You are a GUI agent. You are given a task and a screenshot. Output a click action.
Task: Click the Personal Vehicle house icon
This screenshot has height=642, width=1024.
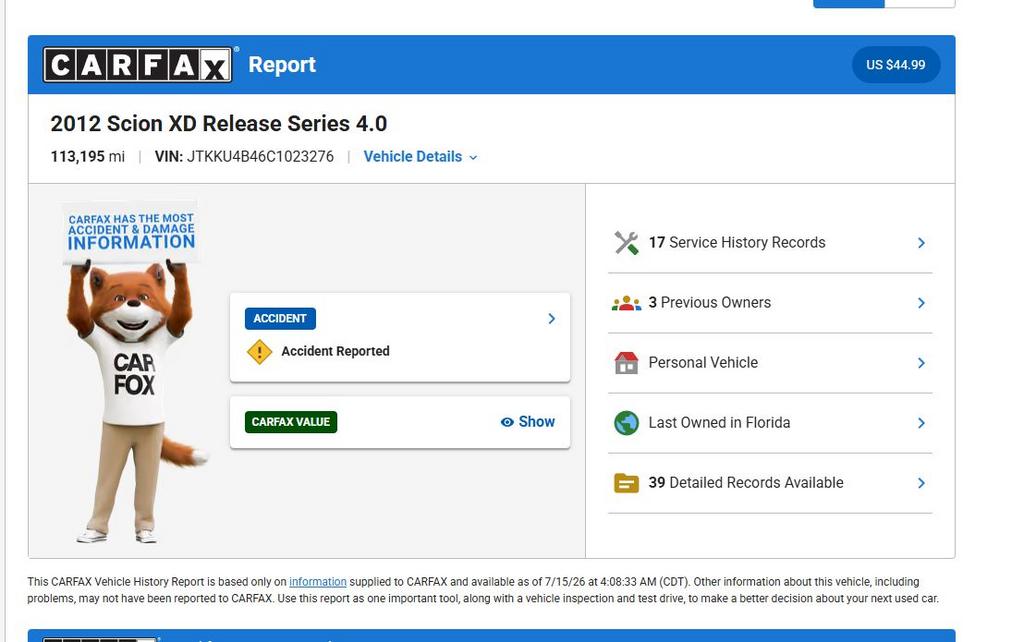(x=626, y=362)
